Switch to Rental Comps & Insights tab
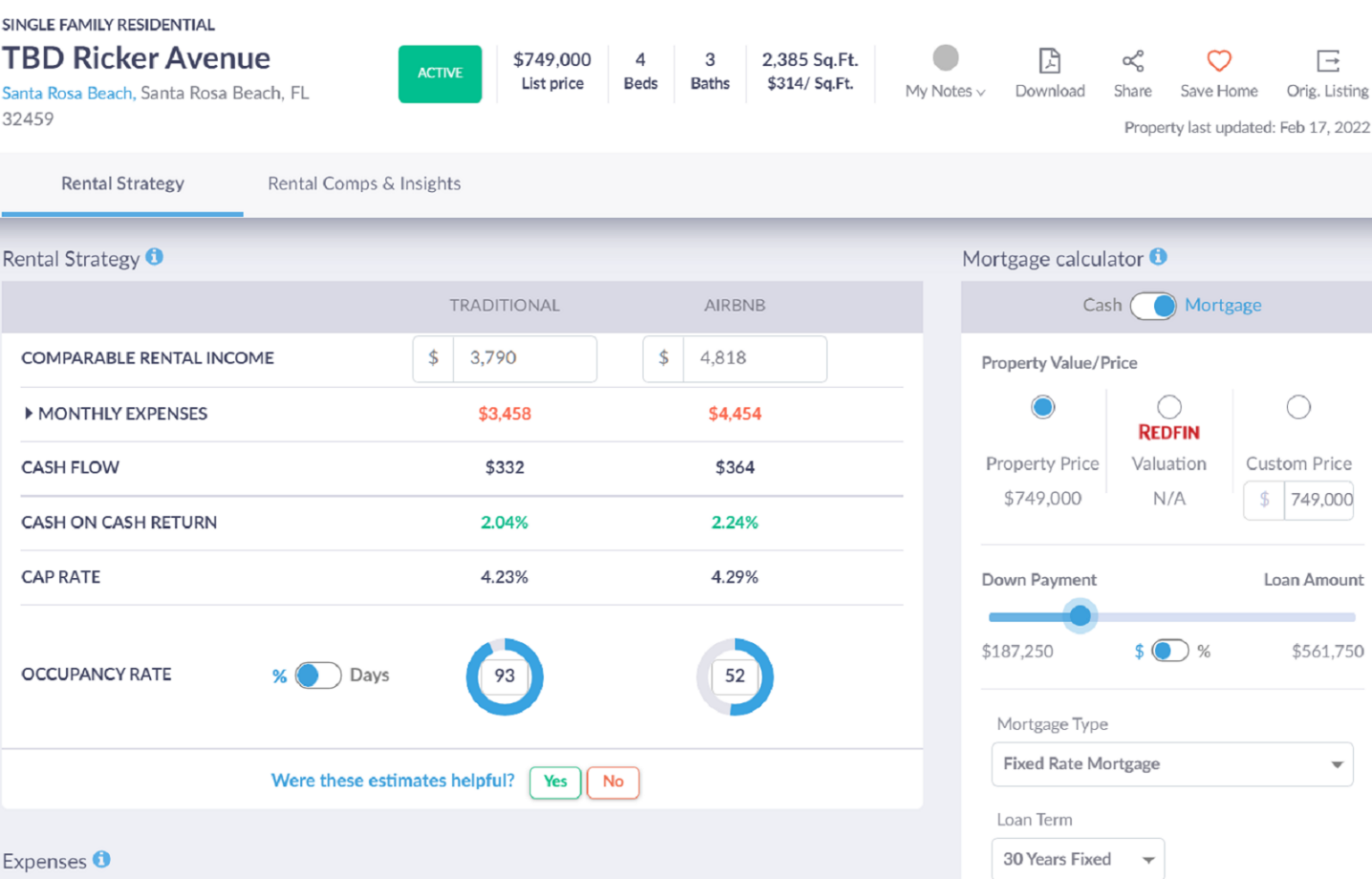The height and width of the screenshot is (879, 1372). (x=364, y=184)
